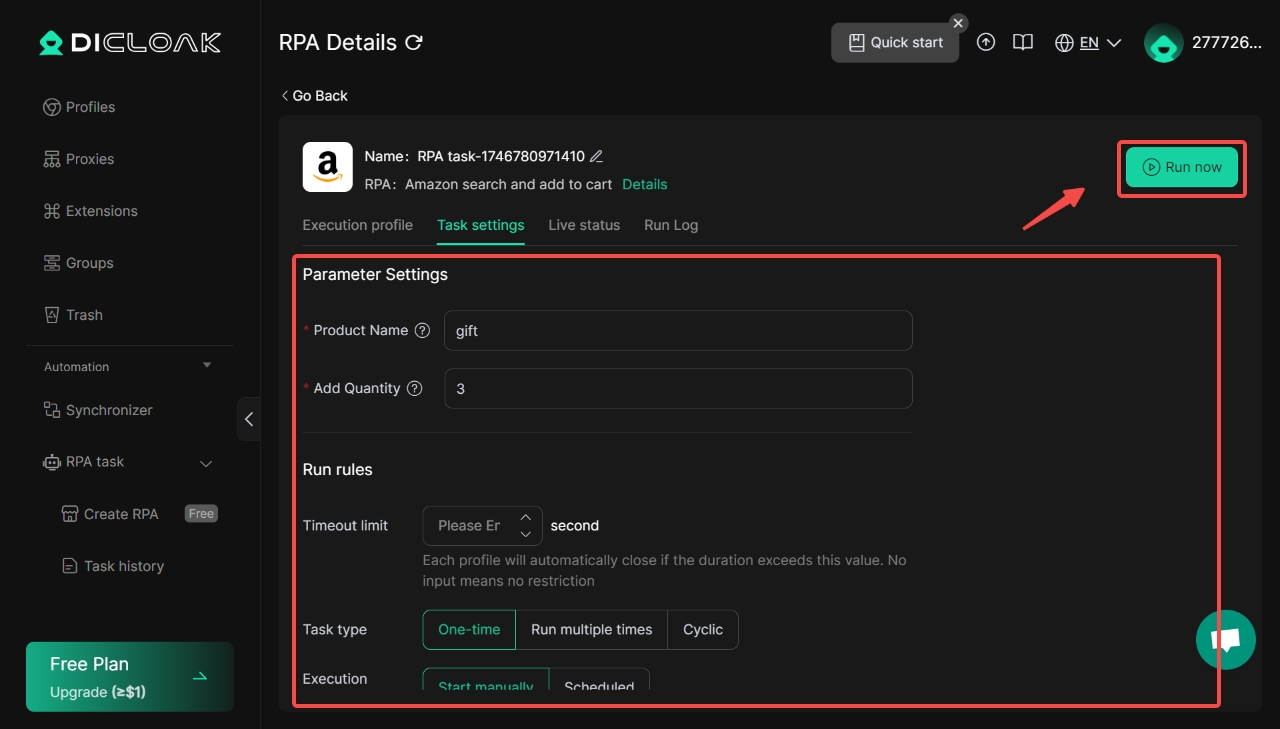This screenshot has height=729, width=1280.
Task: Switch to Execution profile tab
Action: (358, 225)
